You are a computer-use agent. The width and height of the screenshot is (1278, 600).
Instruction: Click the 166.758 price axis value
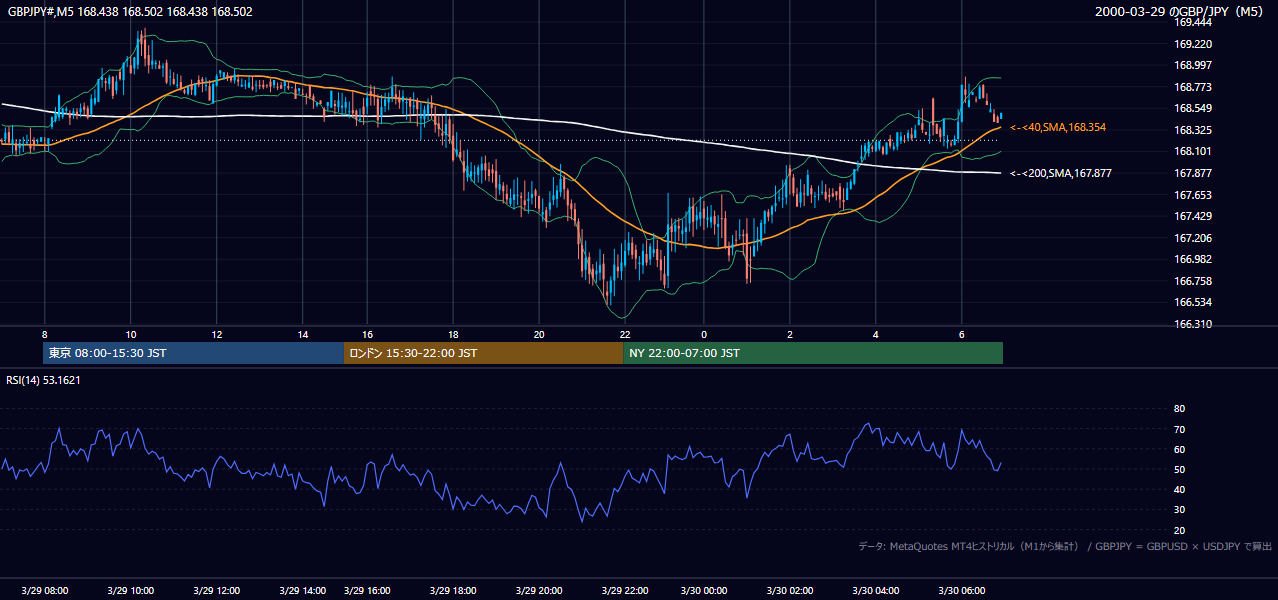click(1193, 281)
